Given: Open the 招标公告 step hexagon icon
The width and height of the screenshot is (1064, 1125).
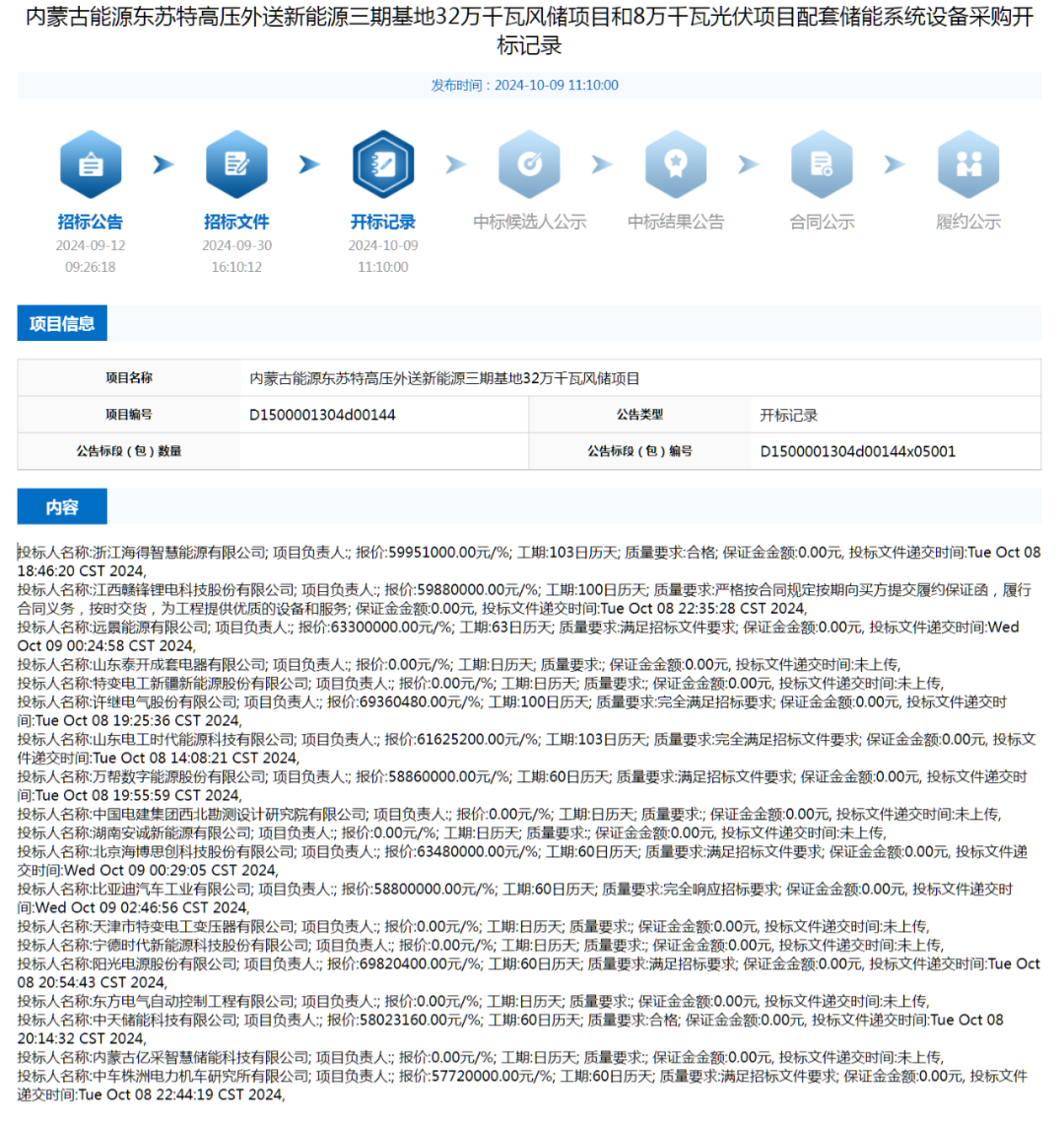Looking at the screenshot, I should click(91, 165).
